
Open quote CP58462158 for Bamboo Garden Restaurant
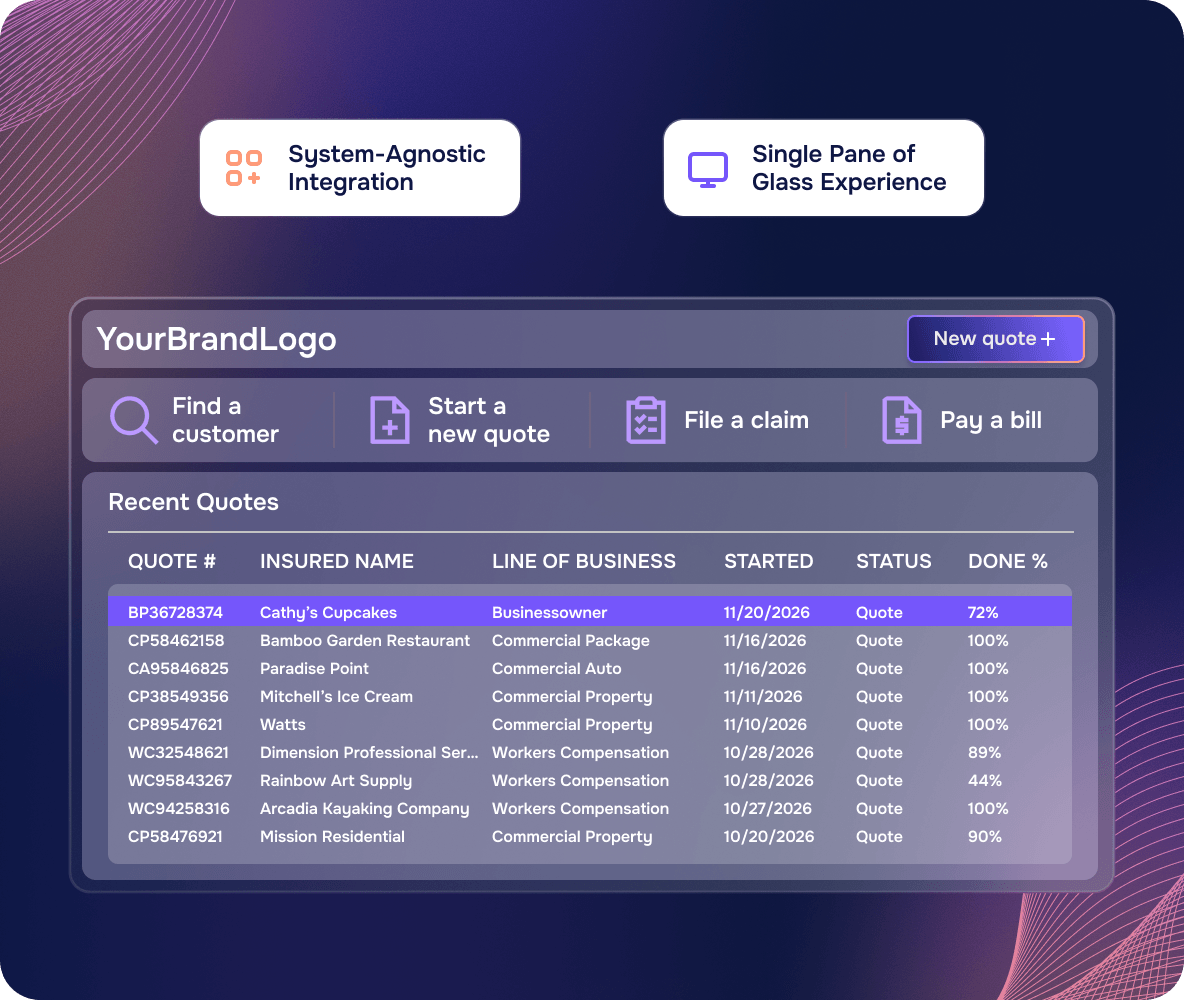tap(590, 640)
